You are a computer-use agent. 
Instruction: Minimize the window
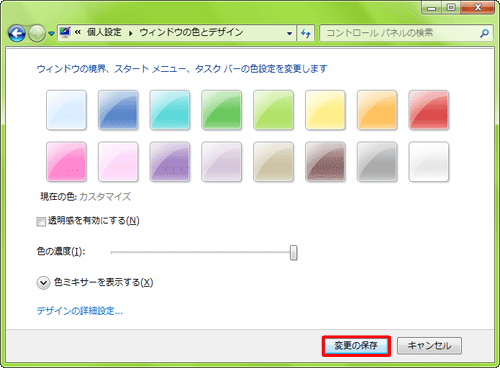coord(431,8)
